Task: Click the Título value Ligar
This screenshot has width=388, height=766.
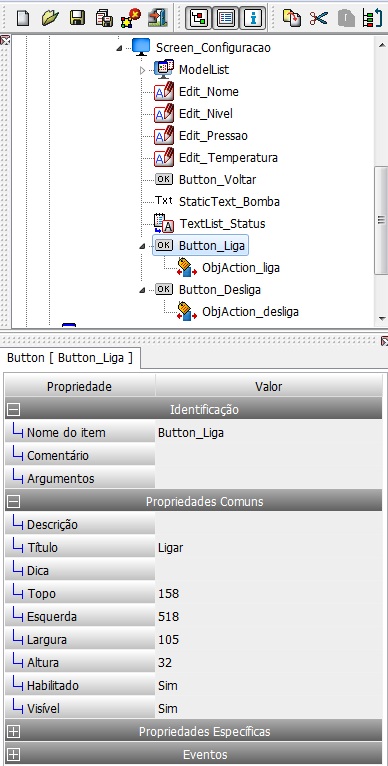Action: coord(268,547)
